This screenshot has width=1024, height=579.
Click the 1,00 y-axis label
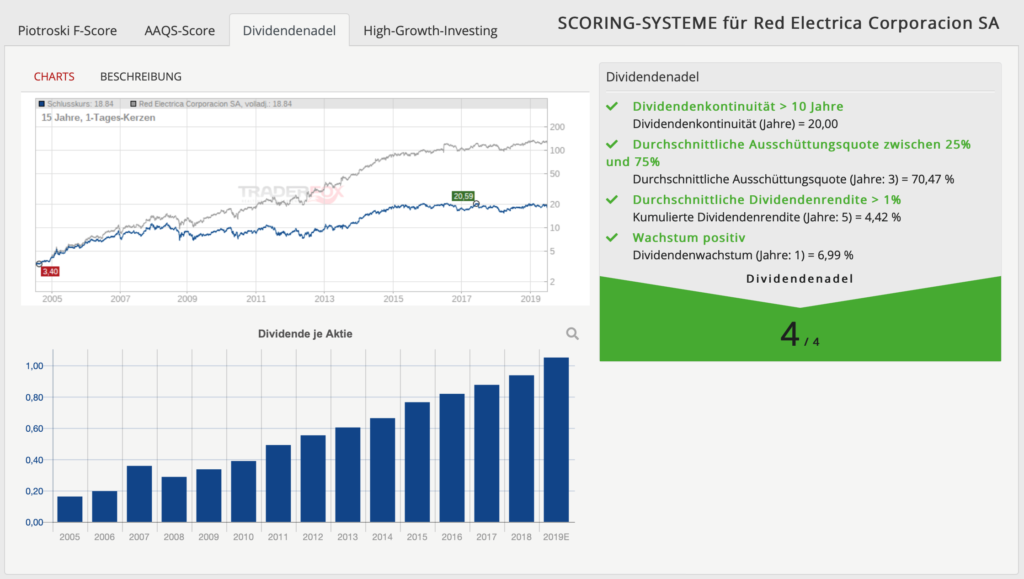click(35, 366)
